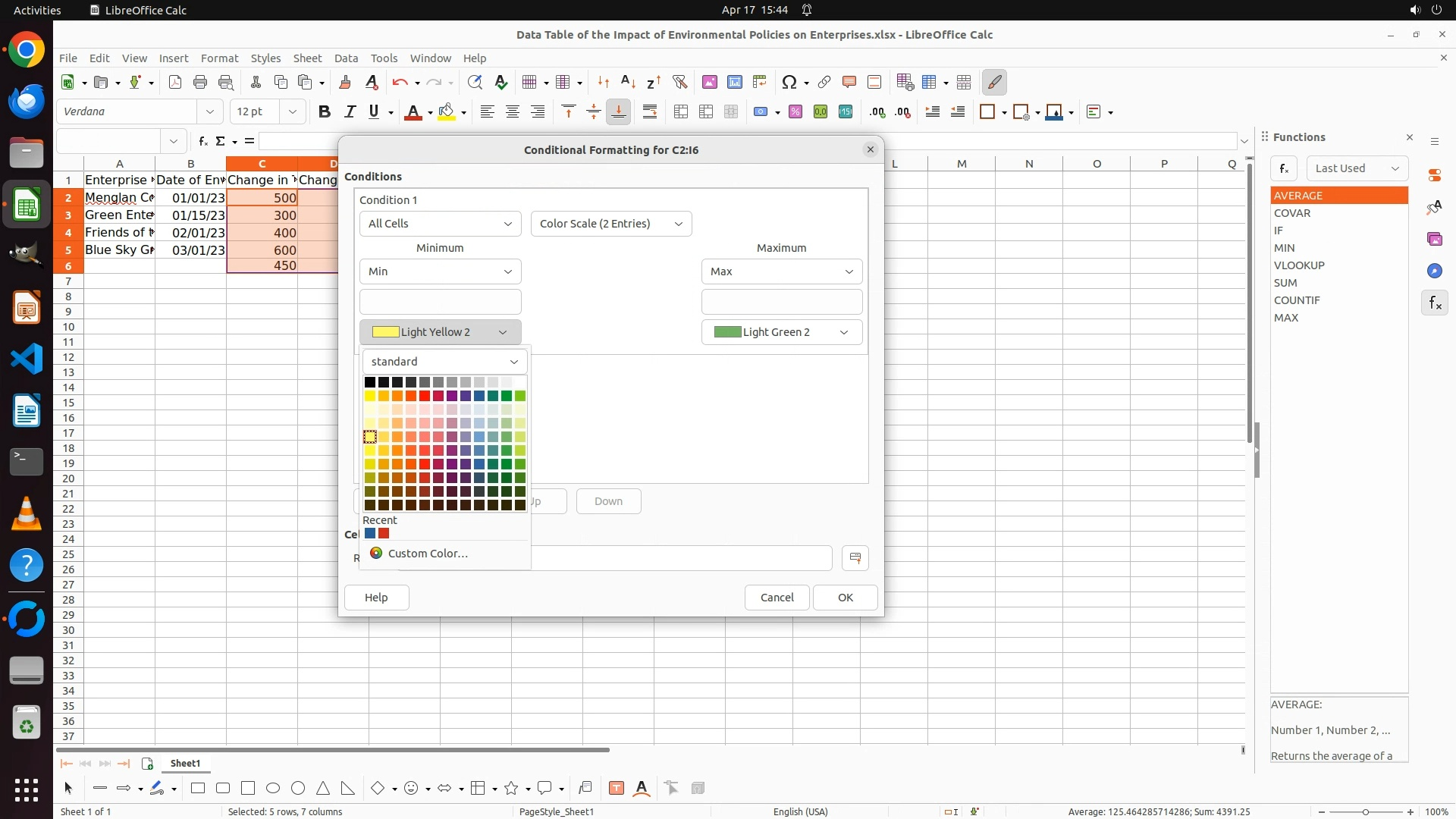Expand the All Cells condition dropdown
The image size is (1456, 819).
(440, 224)
